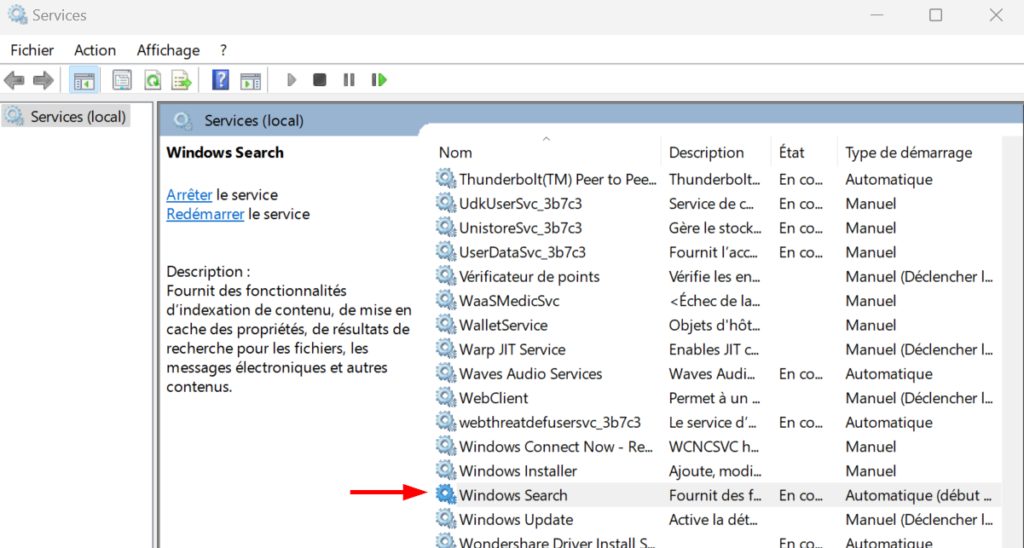The height and width of the screenshot is (548, 1024).
Task: Open the Properties toolbar icon
Action: pyautogui.click(x=121, y=80)
